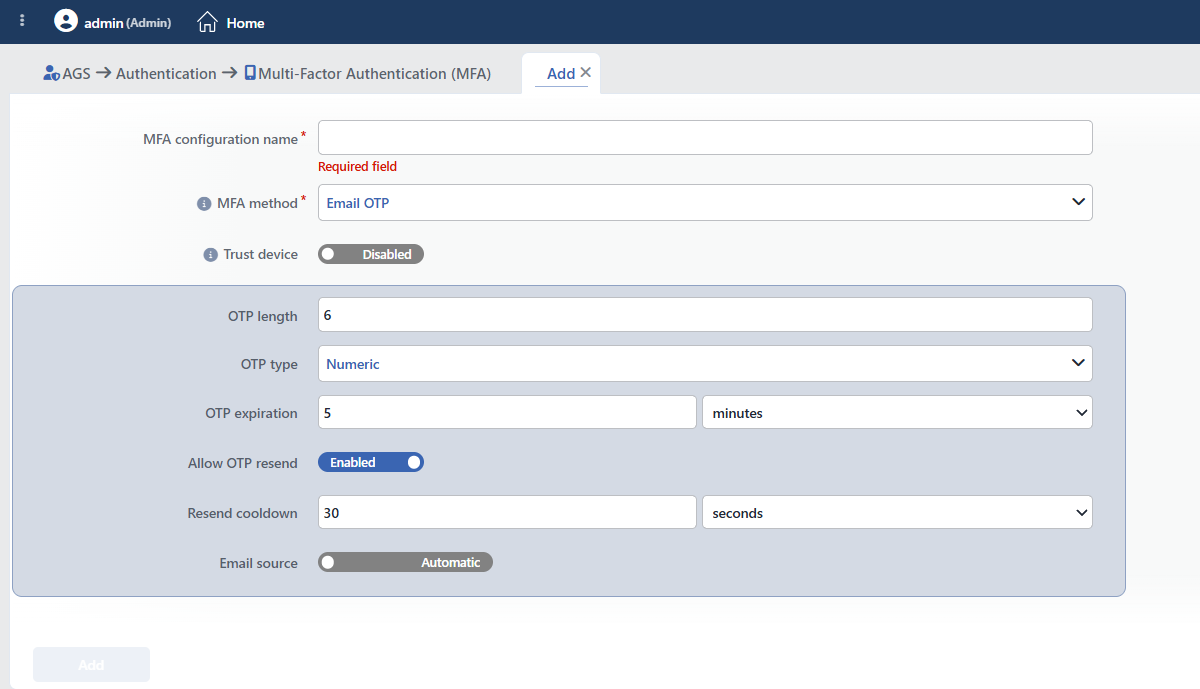
Task: Enable the Trust device toggle
Action: (371, 254)
